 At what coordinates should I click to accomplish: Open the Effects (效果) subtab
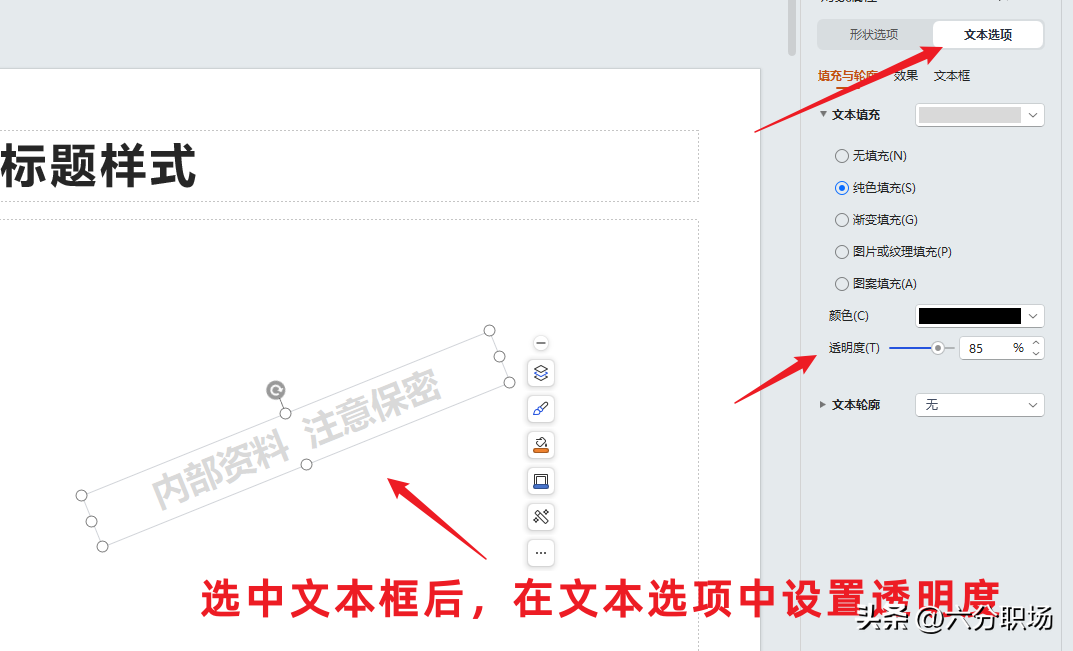pos(905,75)
